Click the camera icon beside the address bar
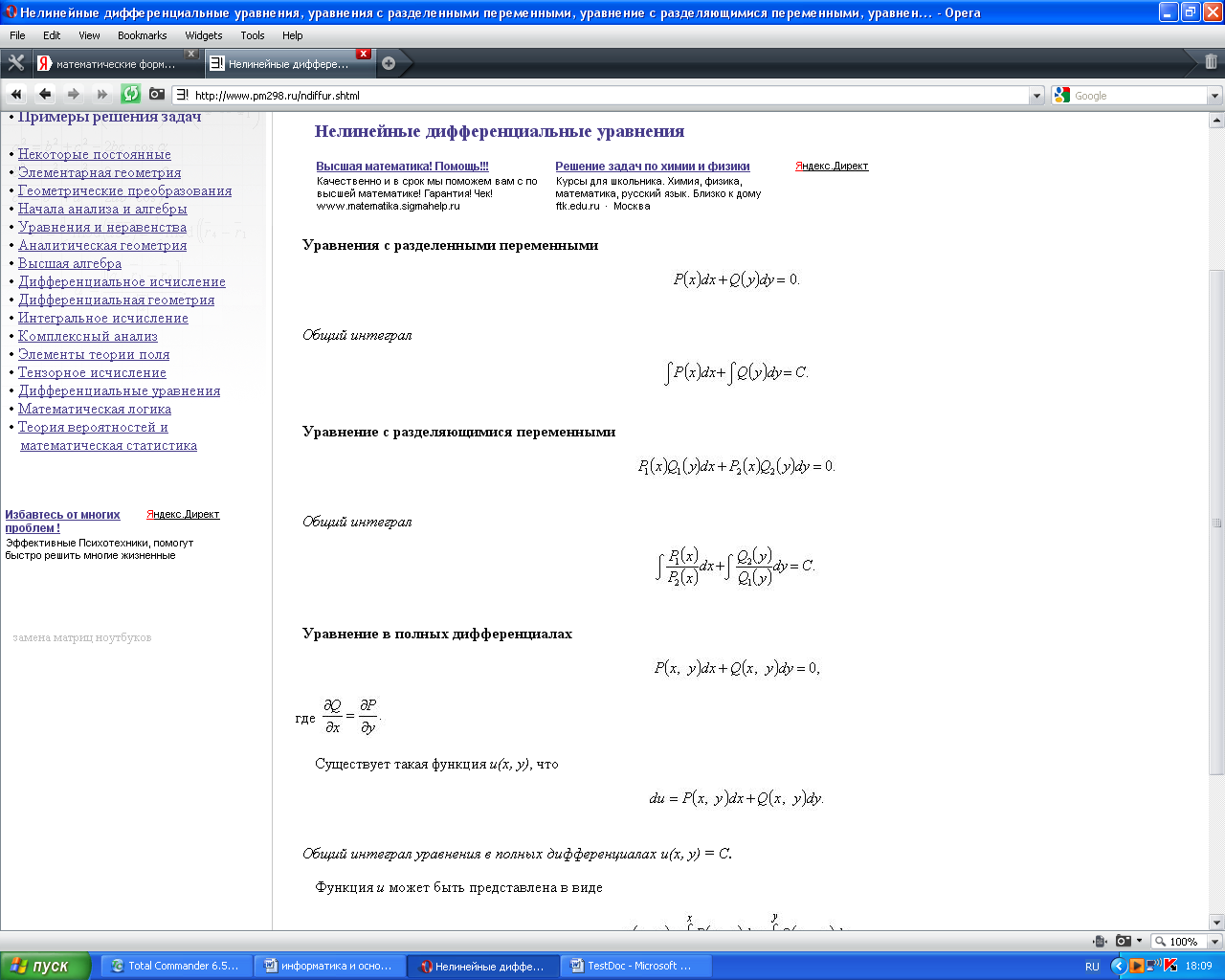1225x980 pixels. point(157,94)
